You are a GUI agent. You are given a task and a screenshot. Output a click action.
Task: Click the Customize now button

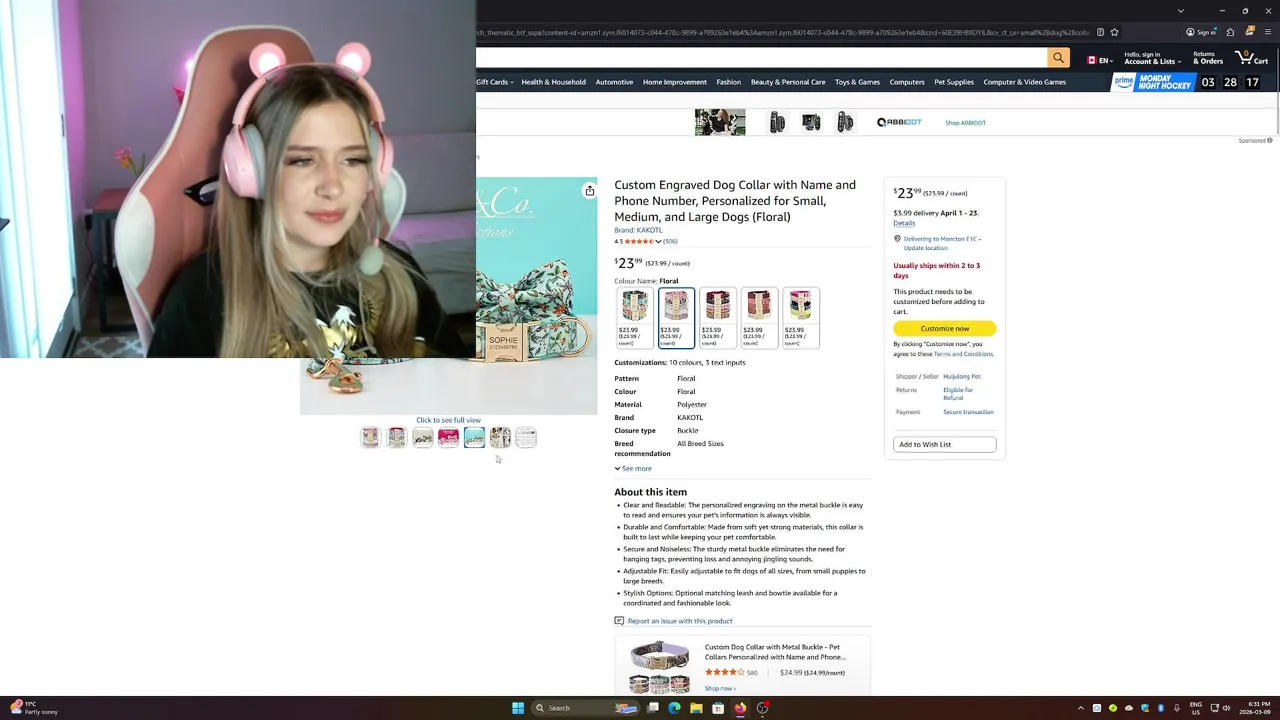pyautogui.click(x=945, y=328)
